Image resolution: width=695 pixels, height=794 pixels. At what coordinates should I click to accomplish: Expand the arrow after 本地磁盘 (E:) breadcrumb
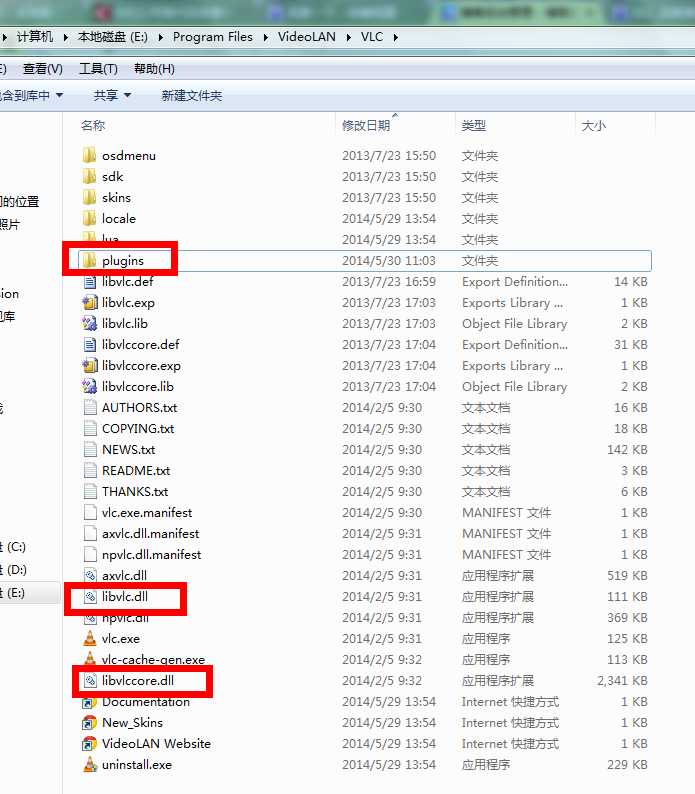coord(161,37)
